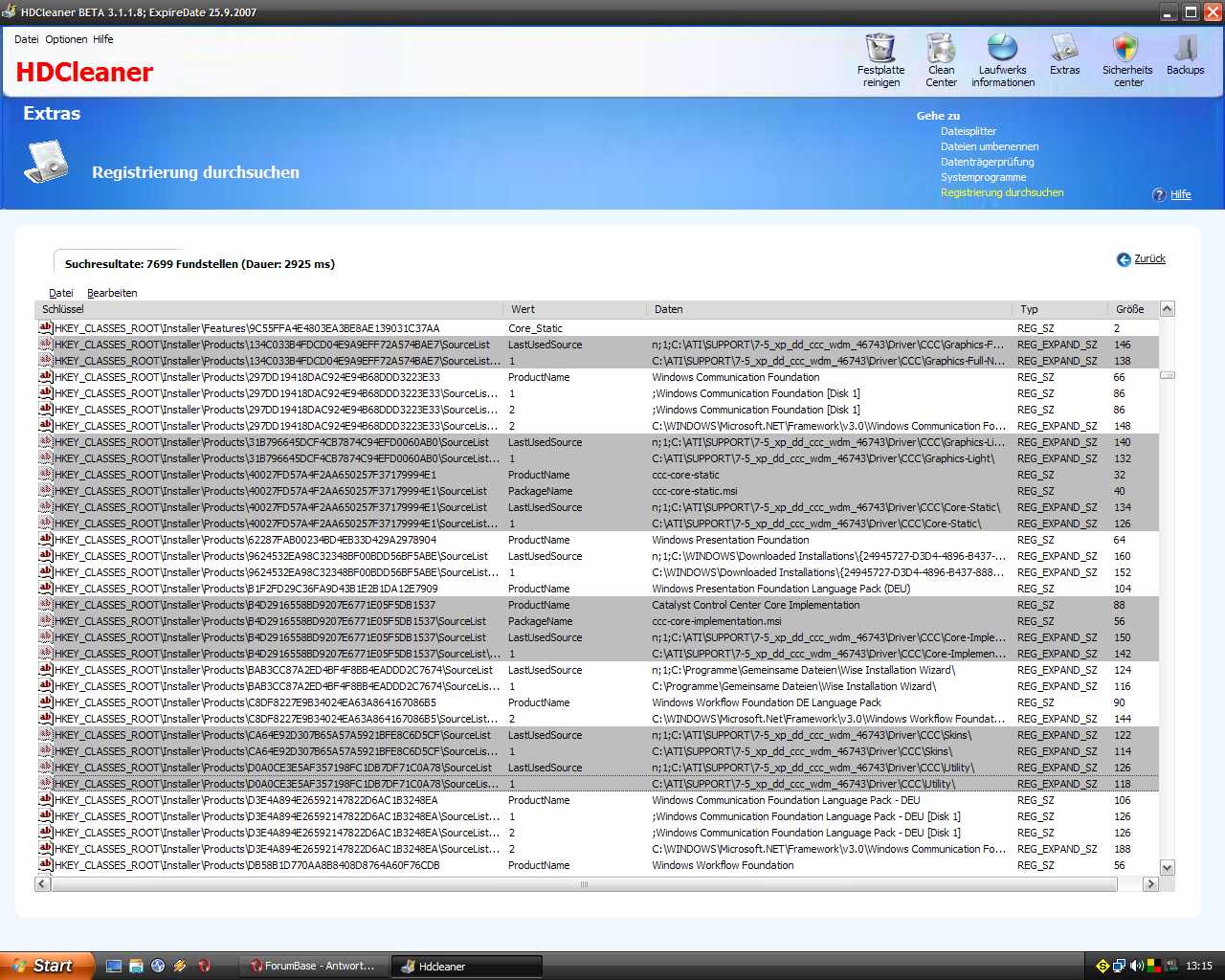Select row with 'ccc-core-implementation.msi'
1225x980 pixels.
(x=597, y=621)
